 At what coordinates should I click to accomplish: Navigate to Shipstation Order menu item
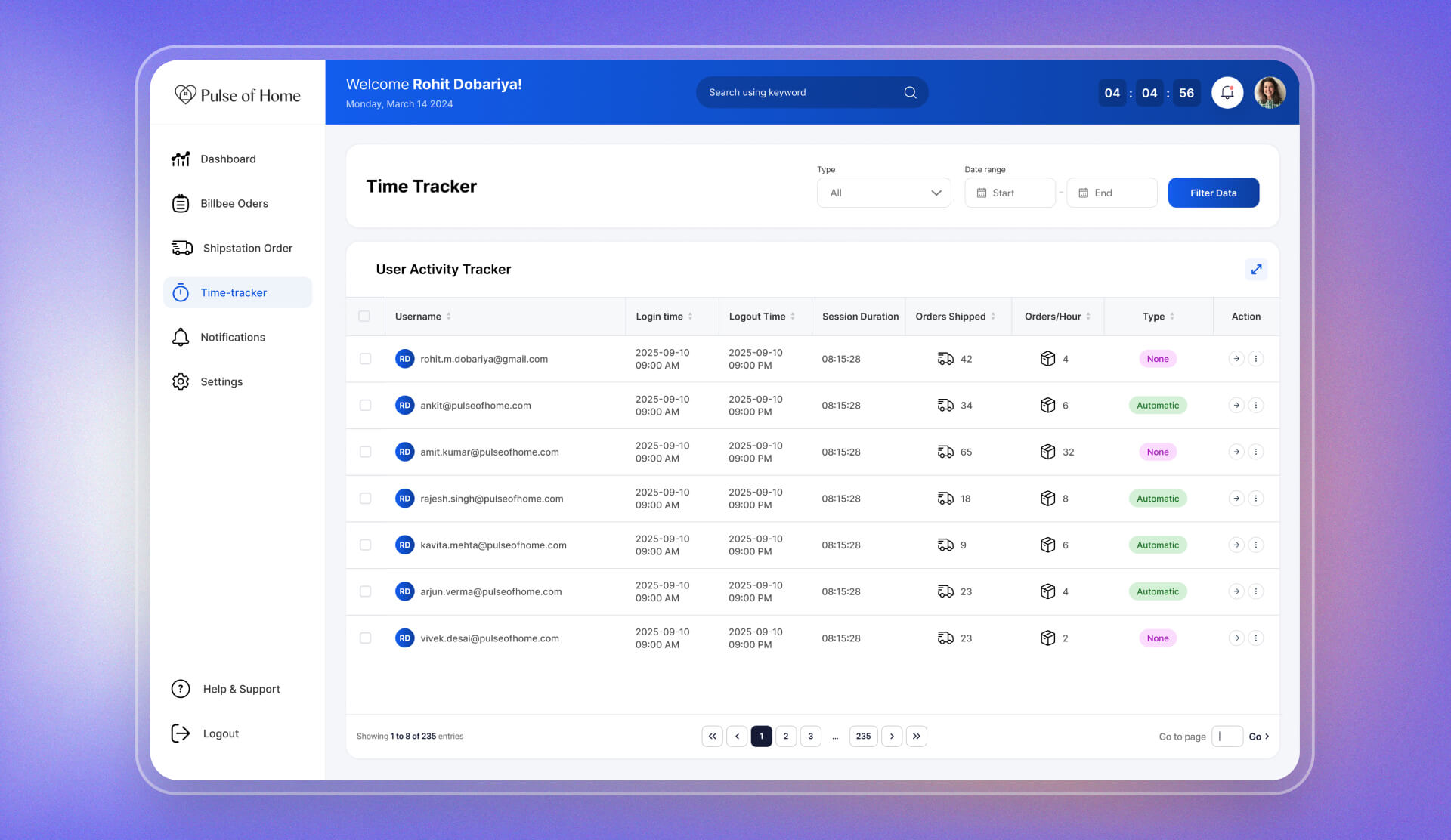(x=247, y=249)
